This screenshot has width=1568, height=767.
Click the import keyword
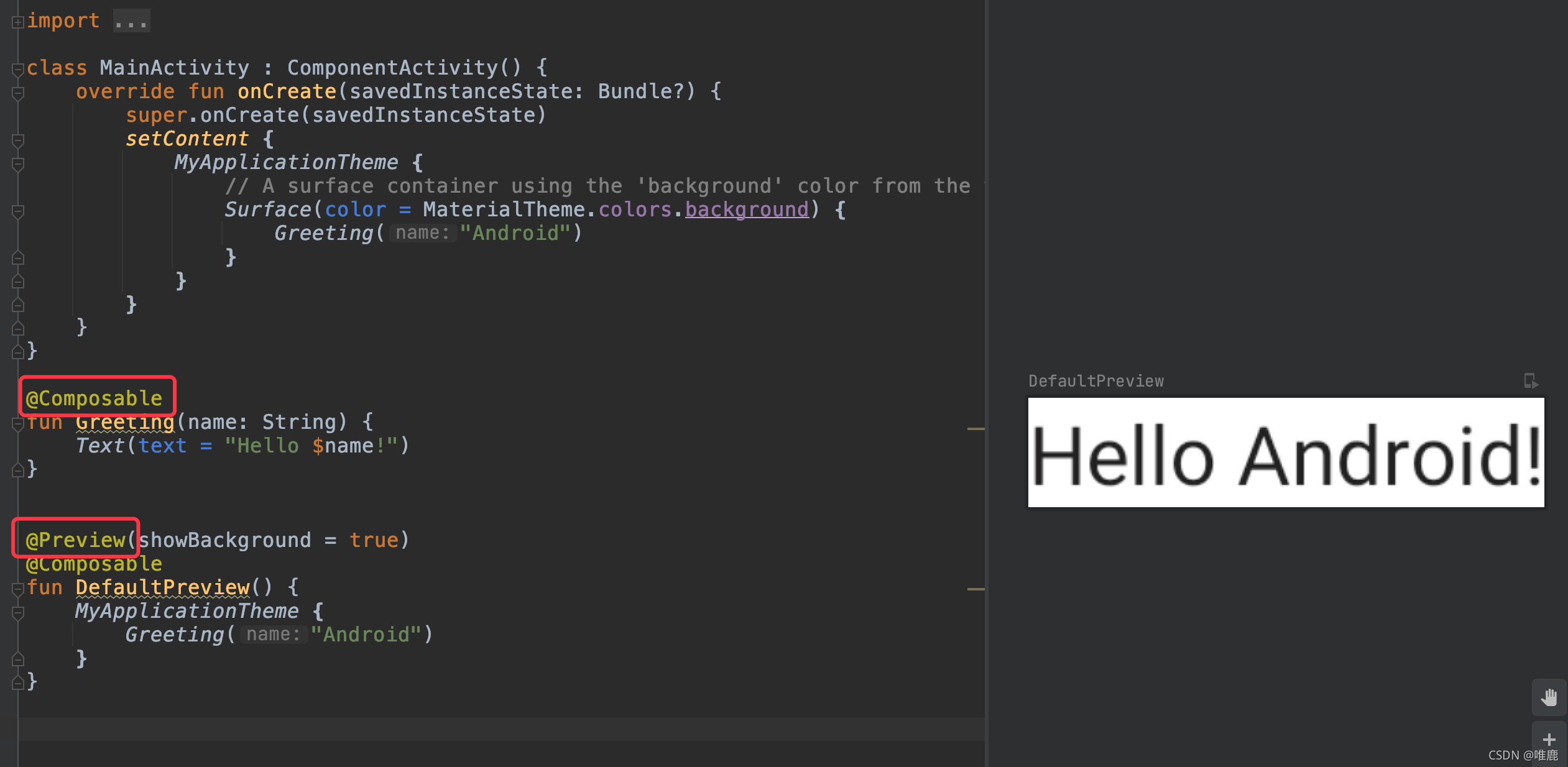tap(63, 21)
